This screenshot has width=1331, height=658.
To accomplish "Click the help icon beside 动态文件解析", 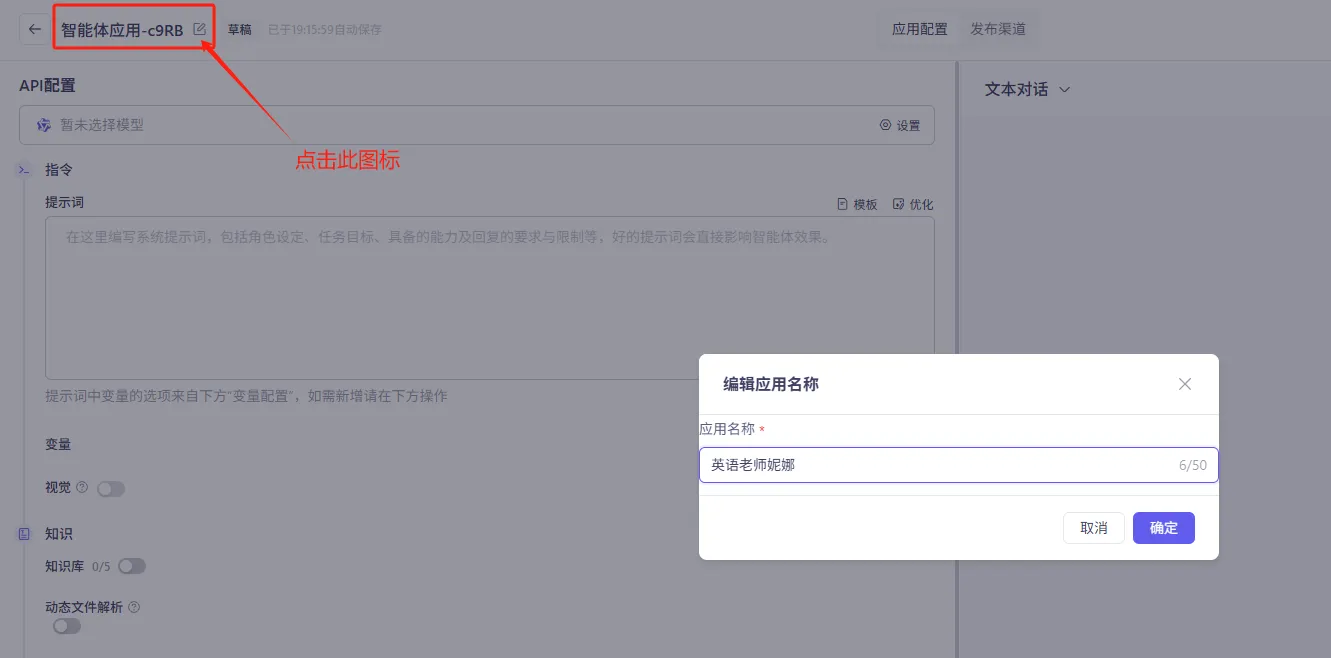I will [x=134, y=607].
